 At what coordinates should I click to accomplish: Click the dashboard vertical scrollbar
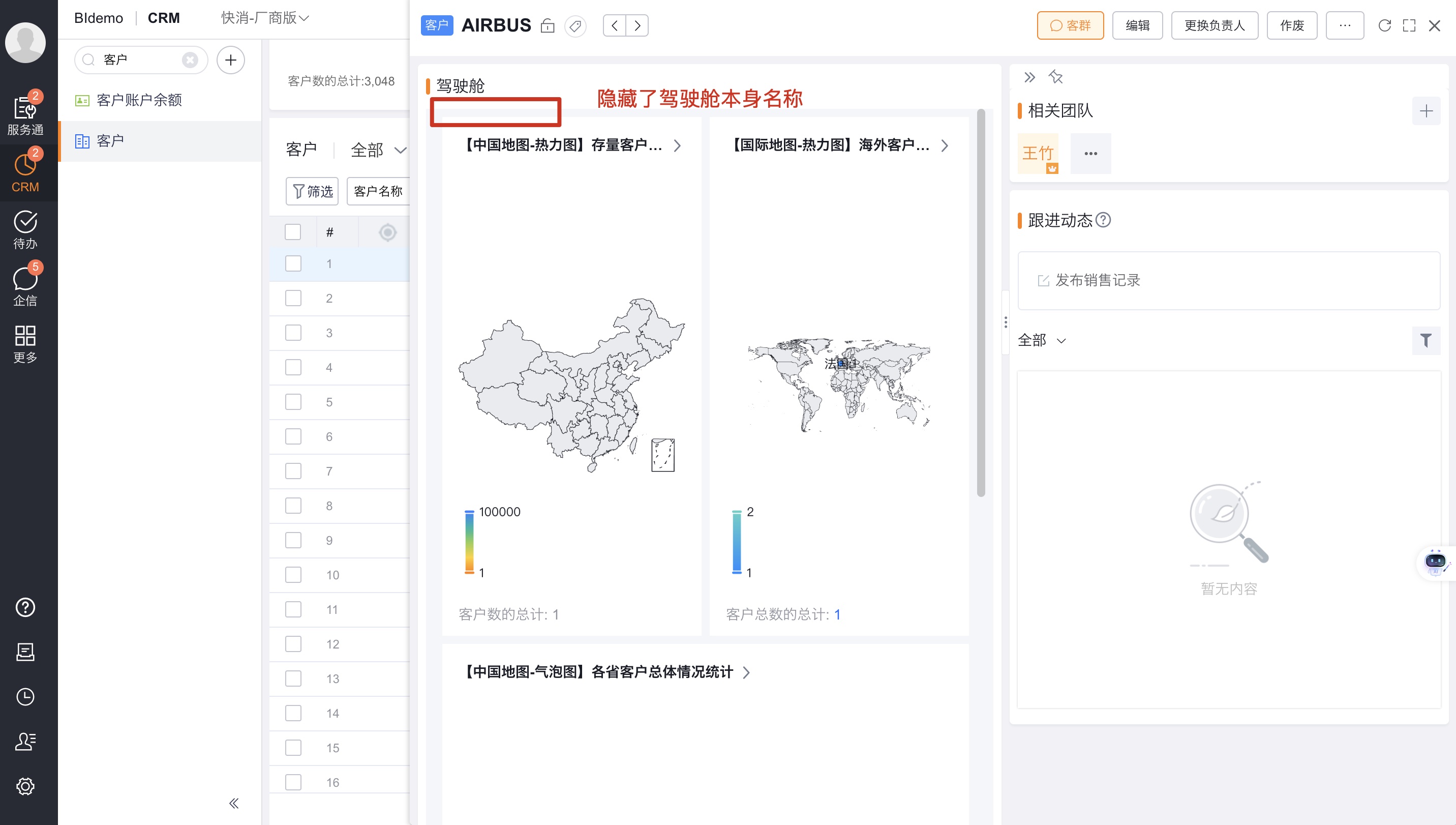(981, 303)
